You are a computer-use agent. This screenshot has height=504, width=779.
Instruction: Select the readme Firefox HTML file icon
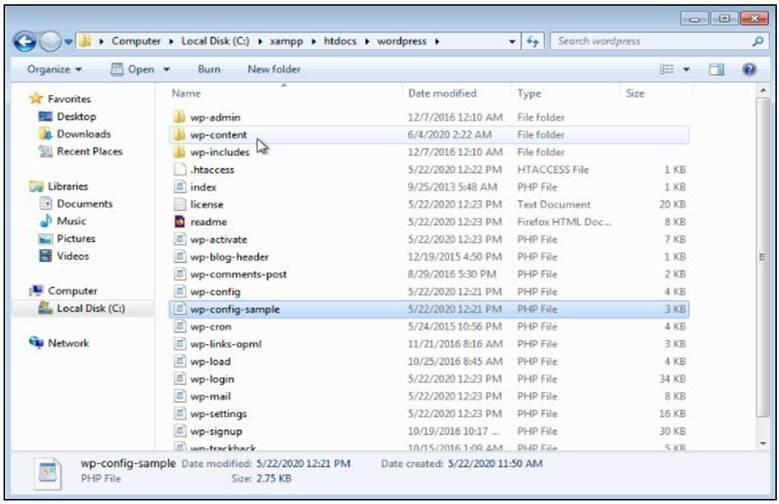(x=180, y=222)
